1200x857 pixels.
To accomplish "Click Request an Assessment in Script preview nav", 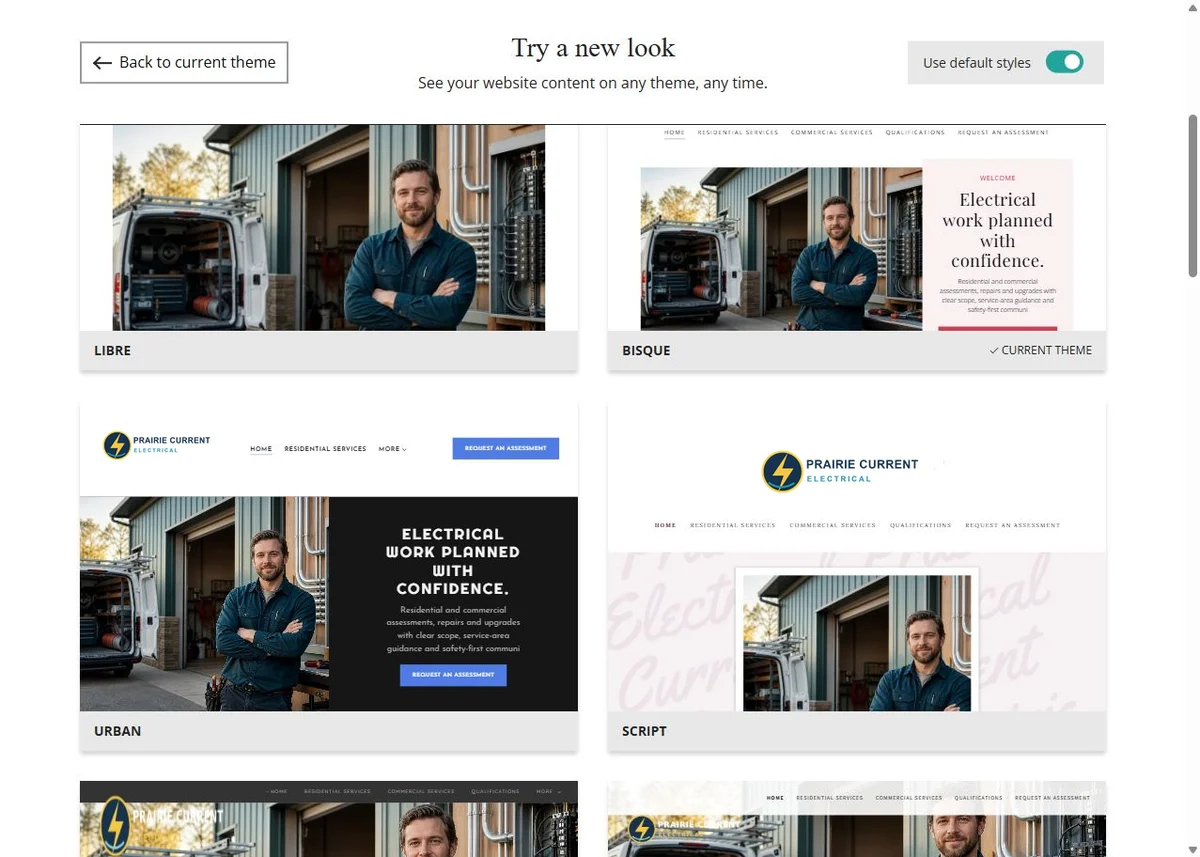I will click(1012, 525).
